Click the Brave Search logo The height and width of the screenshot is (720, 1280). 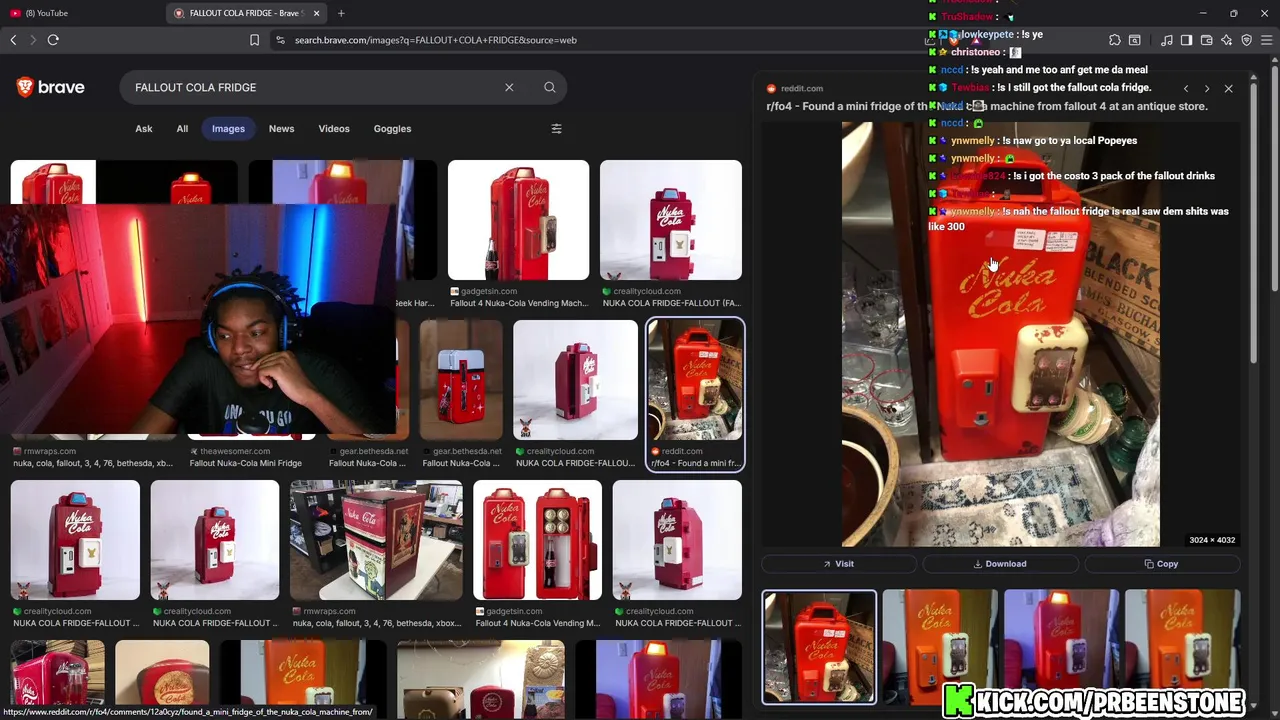tap(50, 87)
